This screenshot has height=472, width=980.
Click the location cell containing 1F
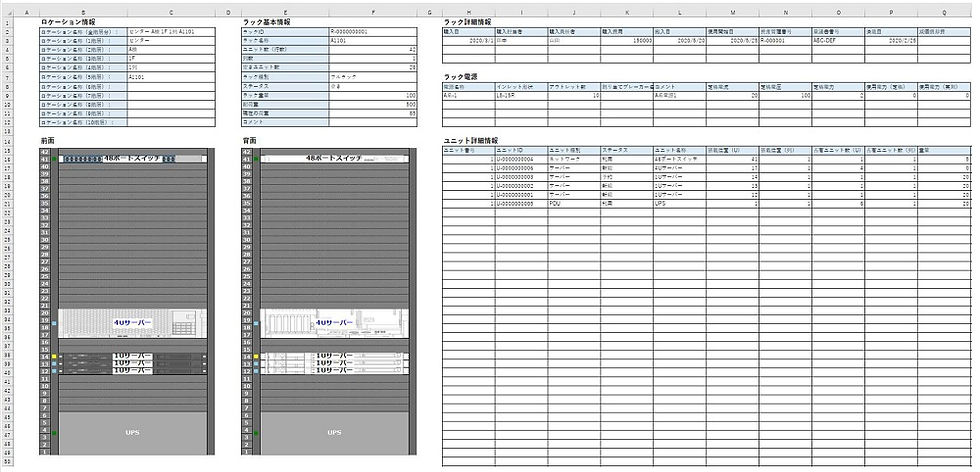tap(171, 58)
